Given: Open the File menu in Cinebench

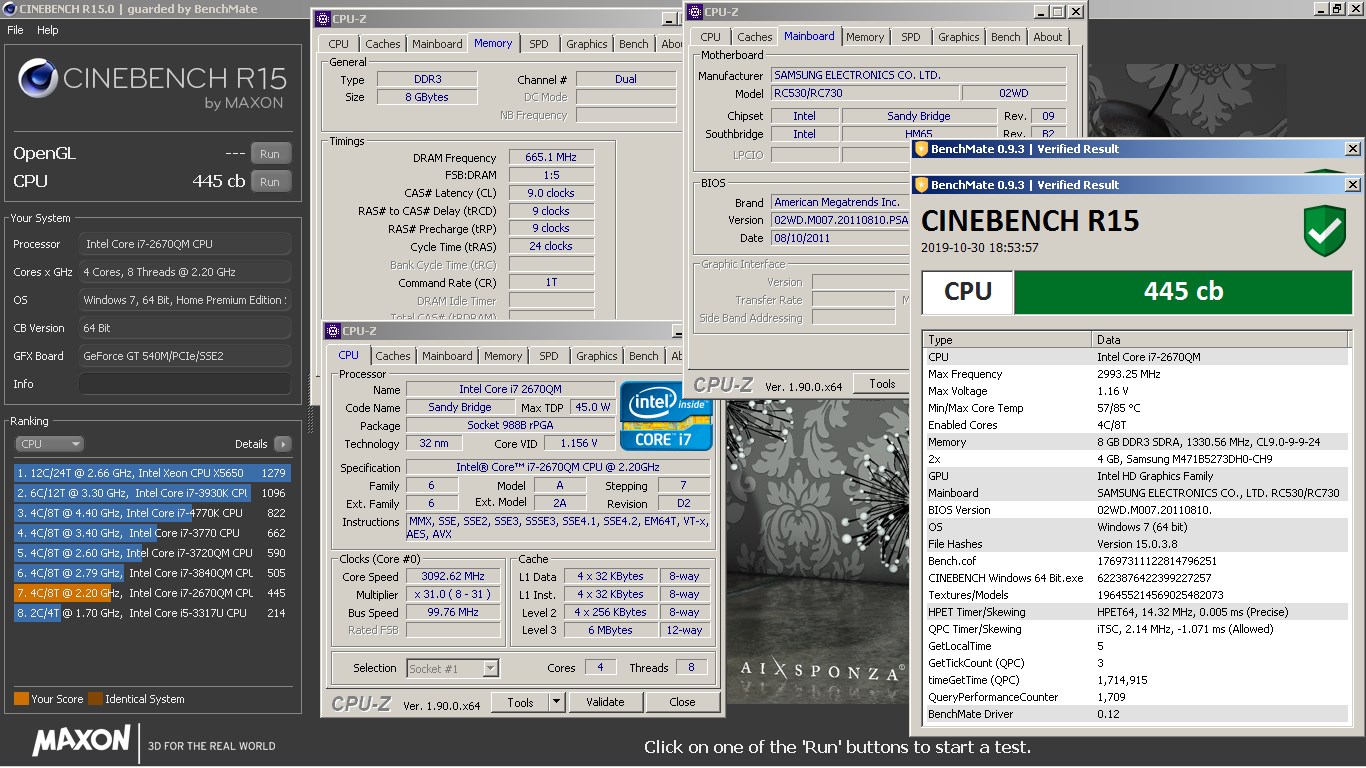Looking at the screenshot, I should coord(15,30).
